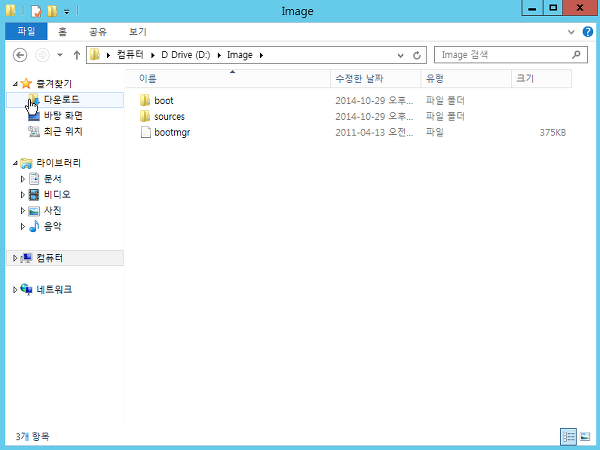Image resolution: width=600 pixels, height=450 pixels.
Task: Click the bootmgr file name
Action: 172,133
